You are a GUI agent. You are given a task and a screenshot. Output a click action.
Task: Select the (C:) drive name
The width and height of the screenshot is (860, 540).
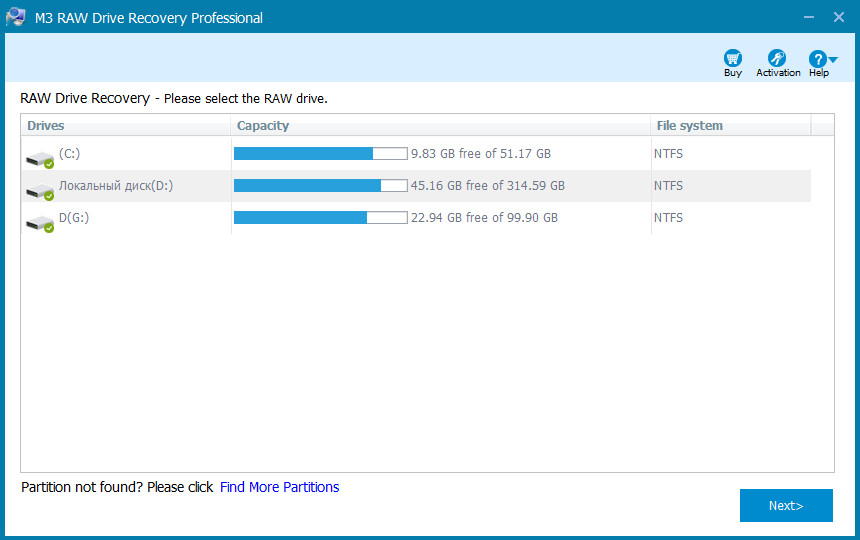(70, 154)
